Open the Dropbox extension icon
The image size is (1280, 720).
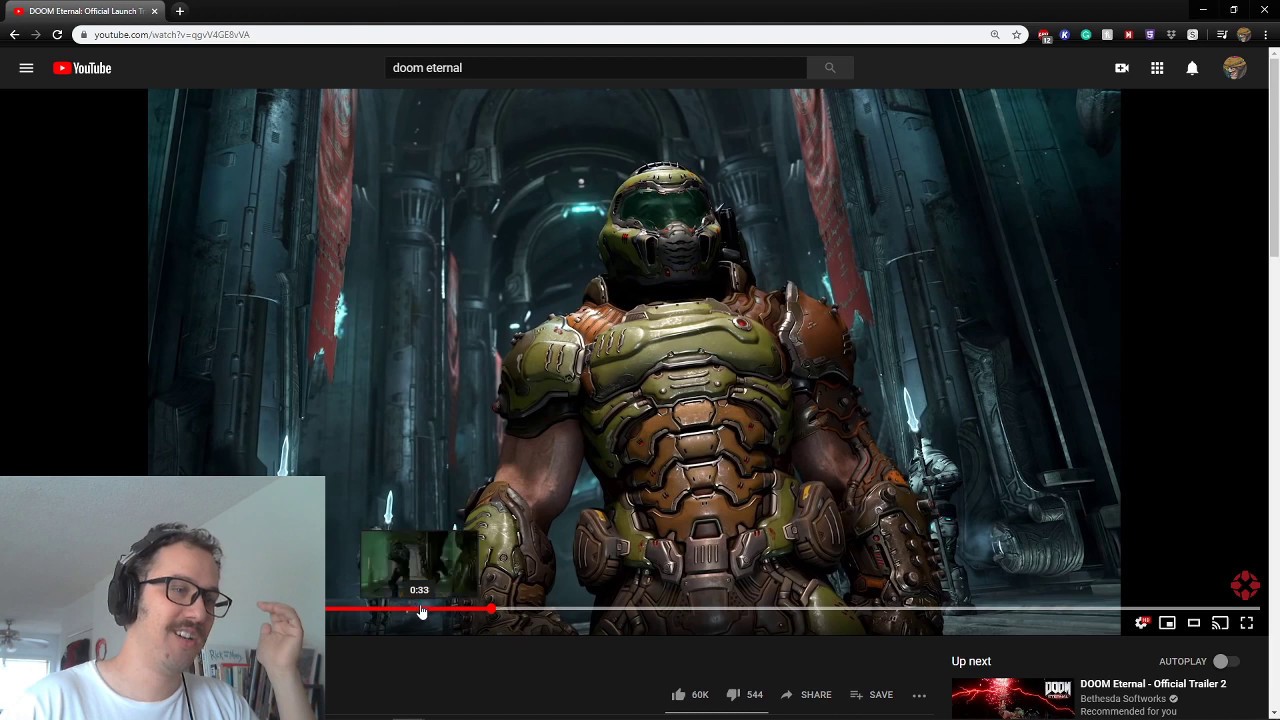coord(1171,34)
